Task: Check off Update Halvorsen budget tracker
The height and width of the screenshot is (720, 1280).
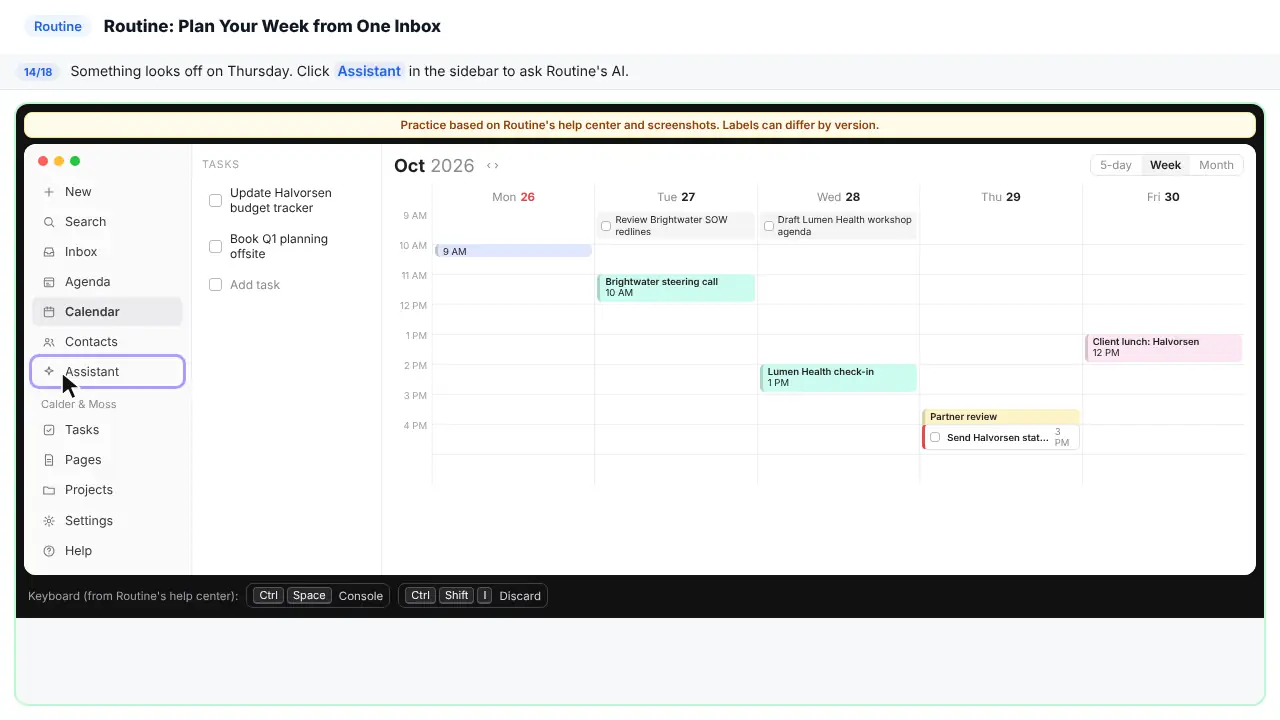Action: pyautogui.click(x=215, y=200)
